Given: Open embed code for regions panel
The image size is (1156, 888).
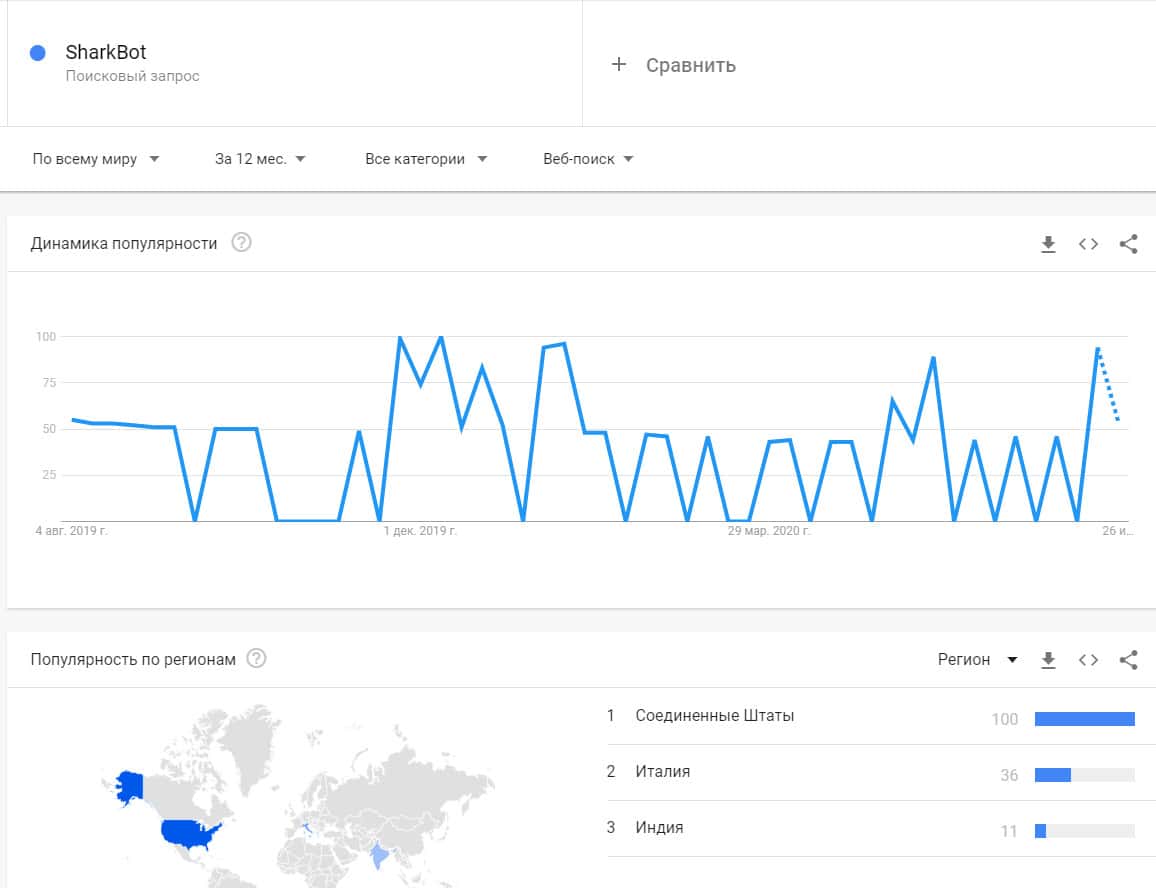Looking at the screenshot, I should click(1088, 660).
